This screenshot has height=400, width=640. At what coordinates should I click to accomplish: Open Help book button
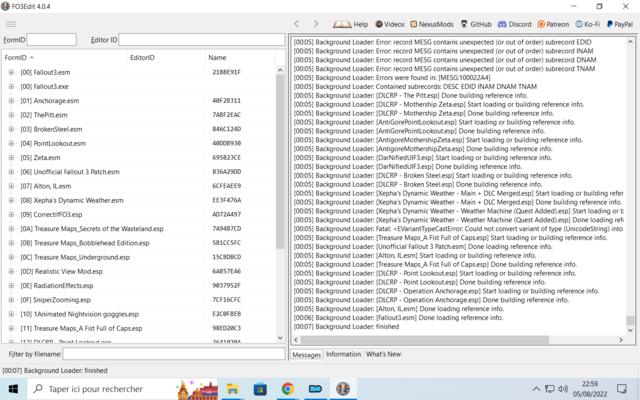[x=351, y=24]
